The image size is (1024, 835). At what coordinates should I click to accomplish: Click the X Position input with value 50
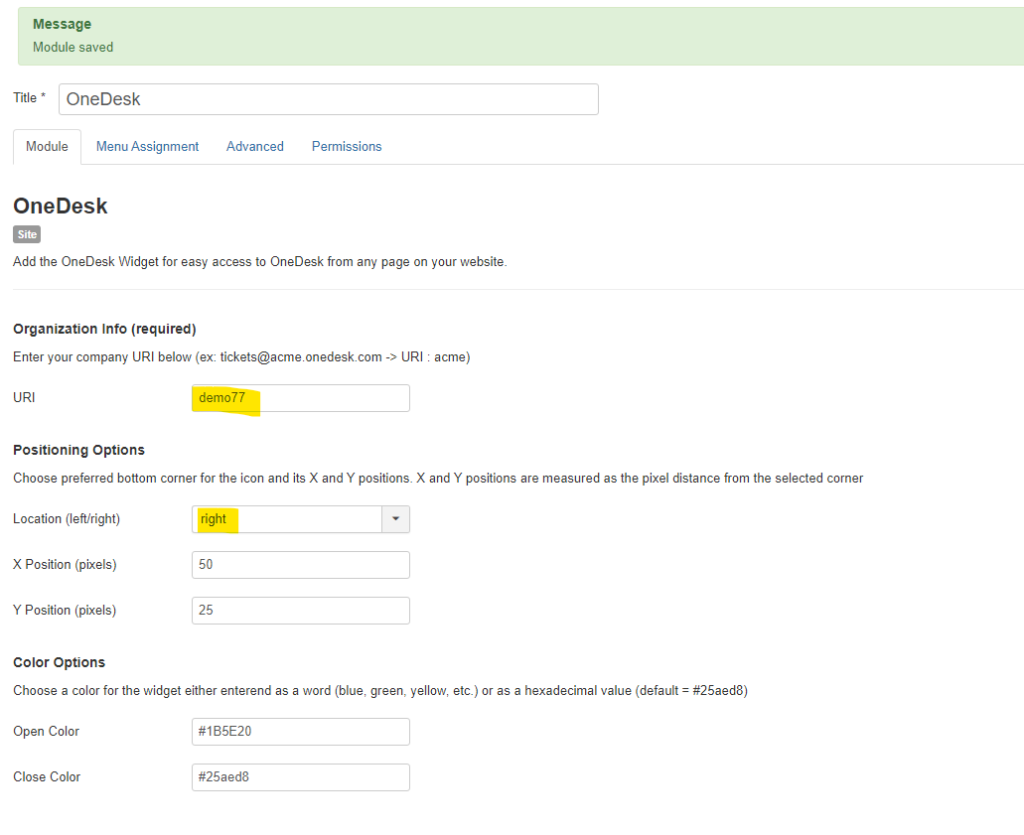coord(300,565)
